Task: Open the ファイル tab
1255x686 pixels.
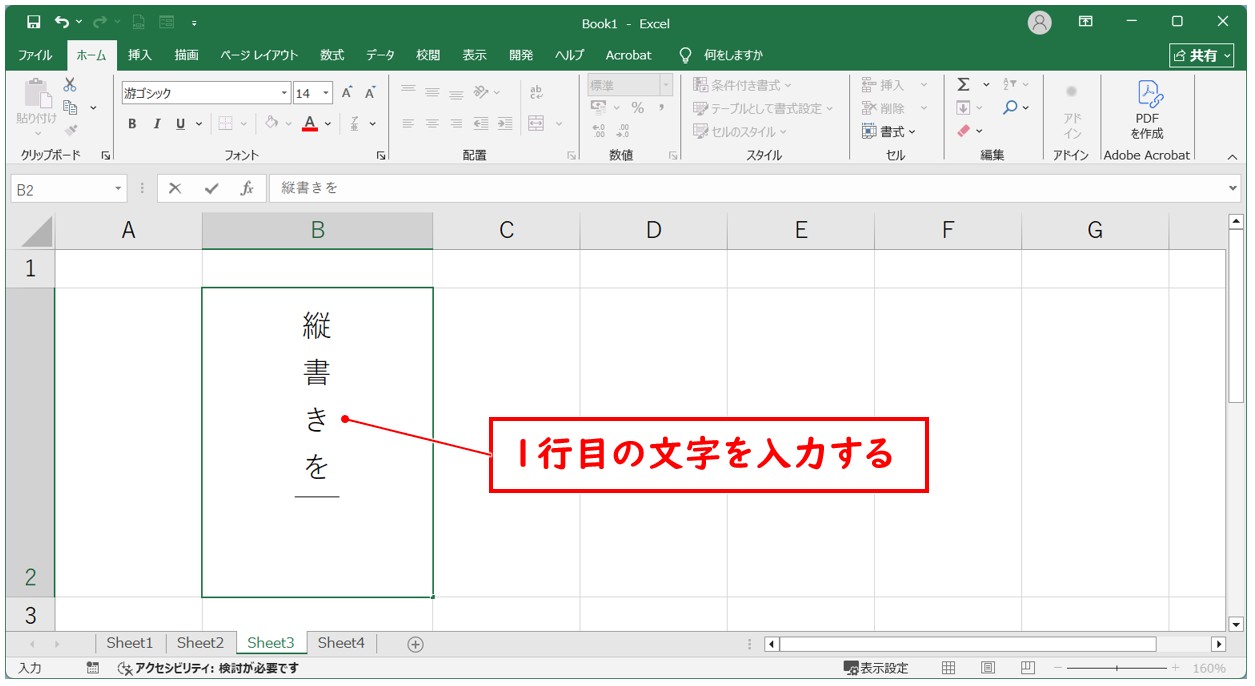Action: [x=35, y=55]
